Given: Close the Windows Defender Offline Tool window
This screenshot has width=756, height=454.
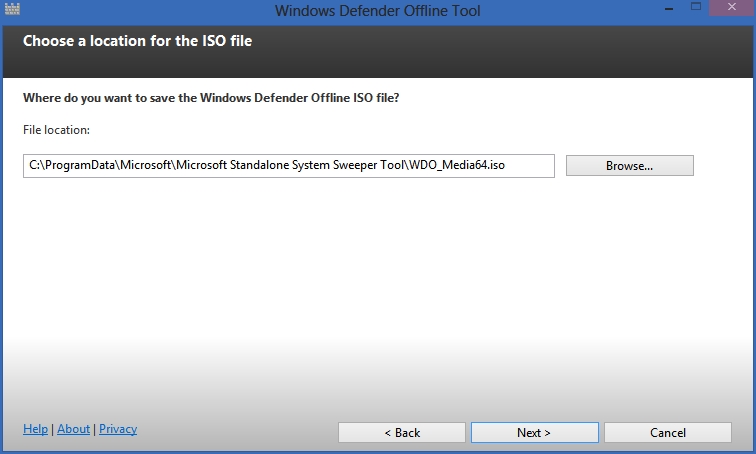Looking at the screenshot, I should click(x=732, y=7).
